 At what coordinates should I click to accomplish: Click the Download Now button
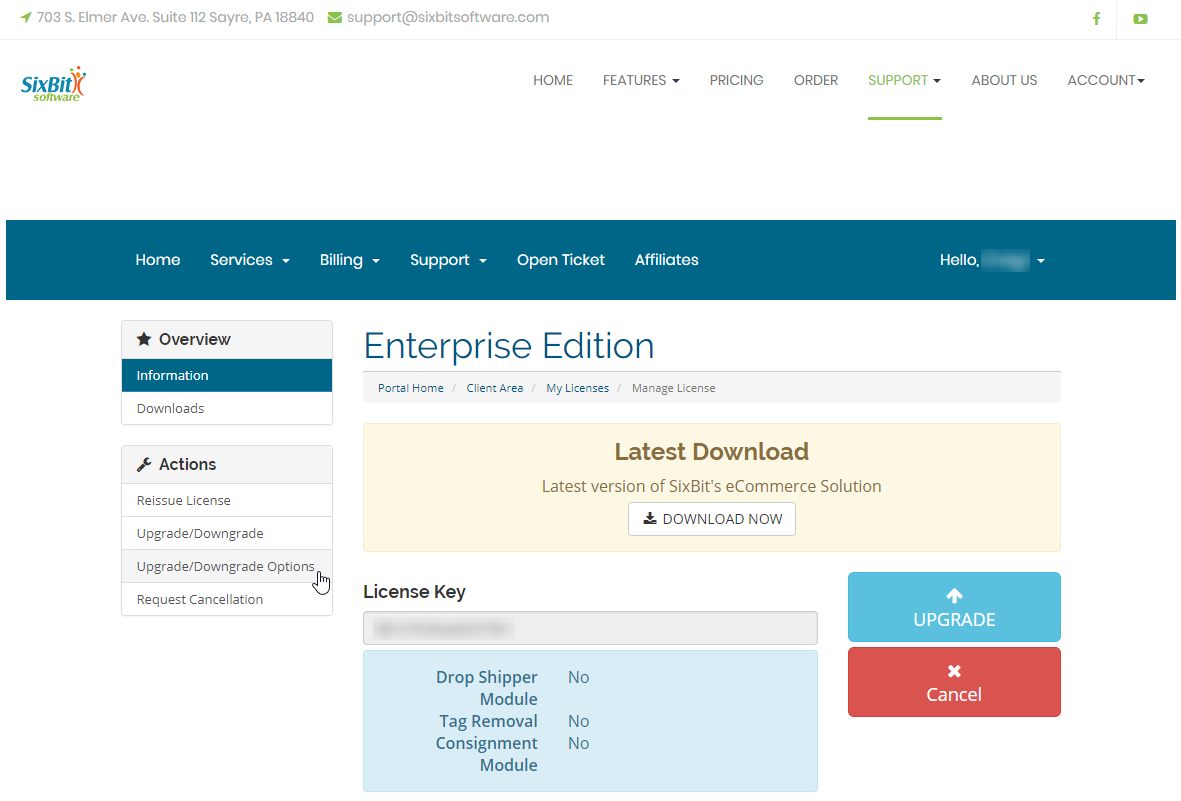[712, 519]
